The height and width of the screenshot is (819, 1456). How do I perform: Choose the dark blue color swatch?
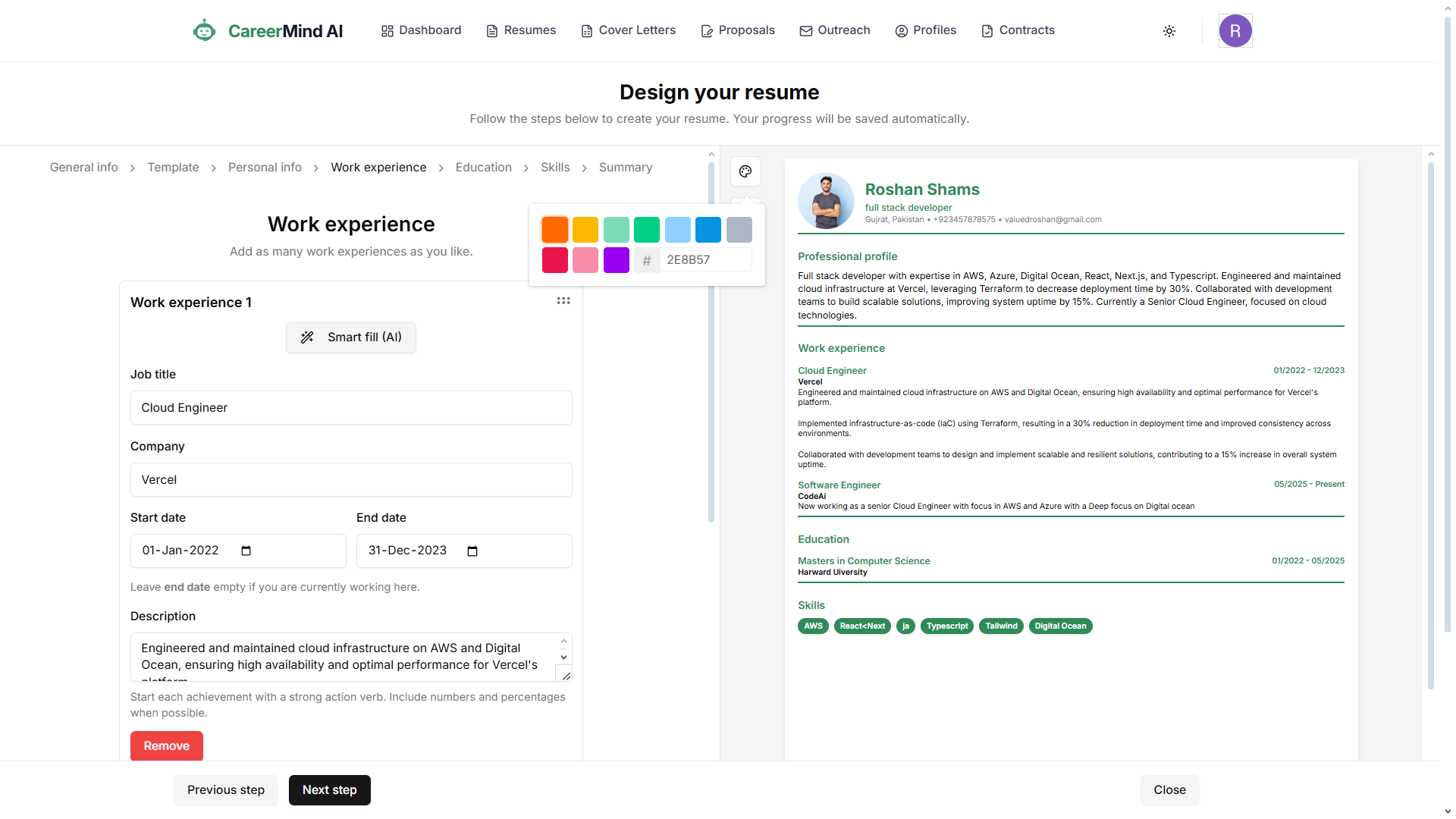[708, 230]
